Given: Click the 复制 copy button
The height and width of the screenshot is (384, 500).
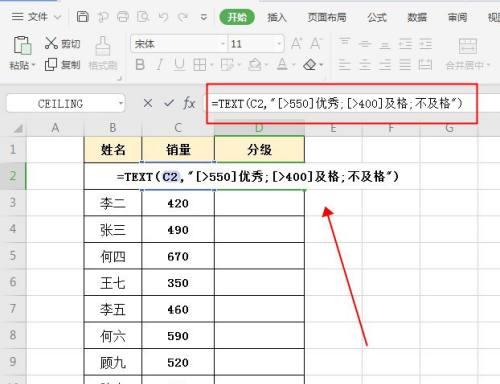Looking at the screenshot, I should (63, 64).
